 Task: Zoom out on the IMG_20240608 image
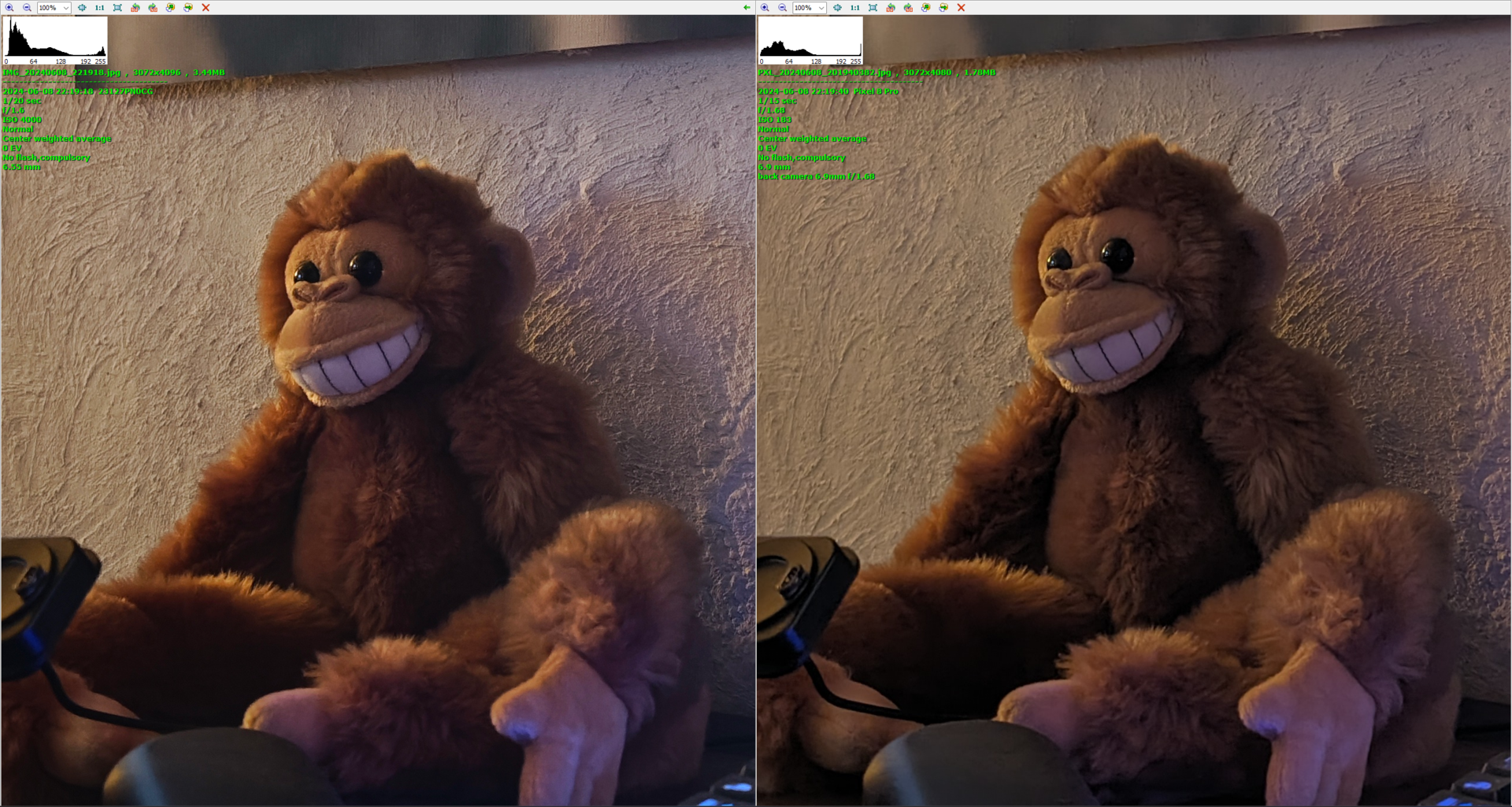[27, 8]
